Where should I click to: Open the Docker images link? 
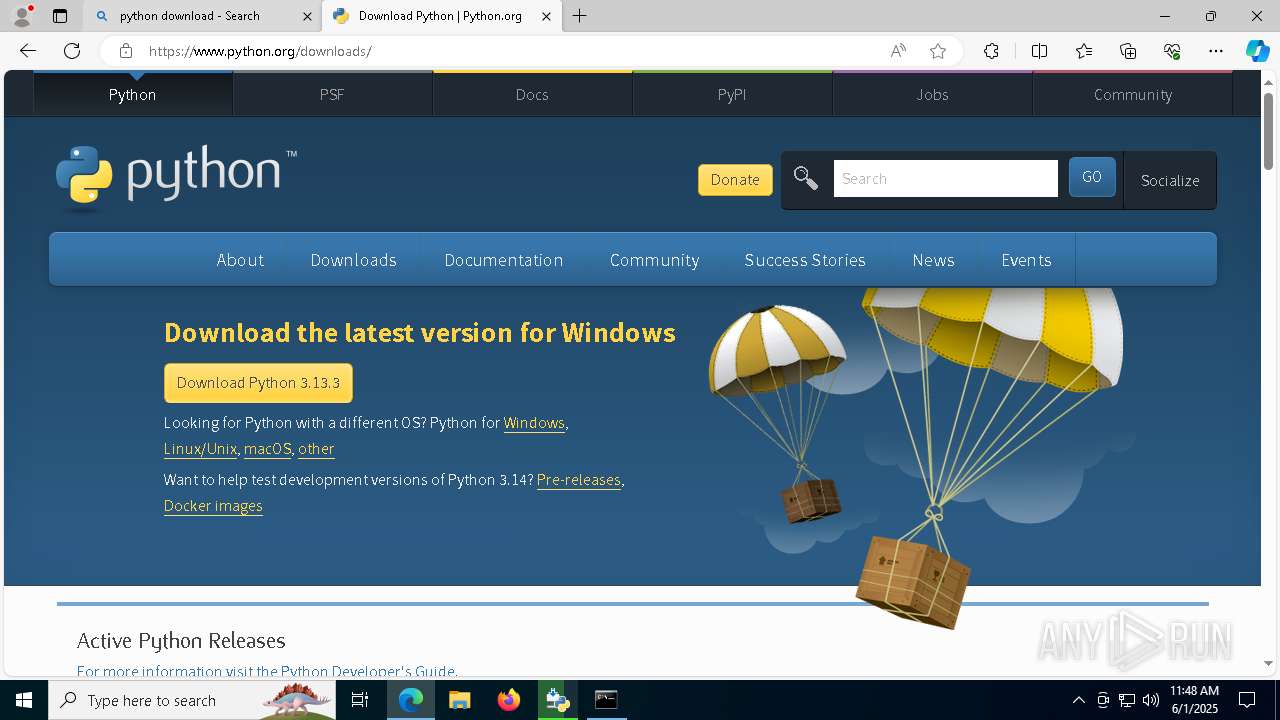[213, 506]
